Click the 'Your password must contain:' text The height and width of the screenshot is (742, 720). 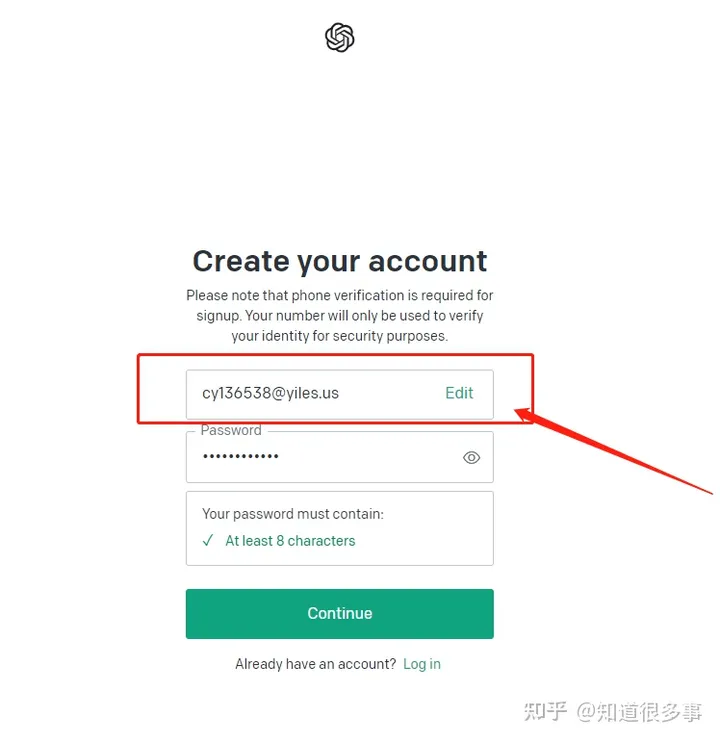click(293, 514)
